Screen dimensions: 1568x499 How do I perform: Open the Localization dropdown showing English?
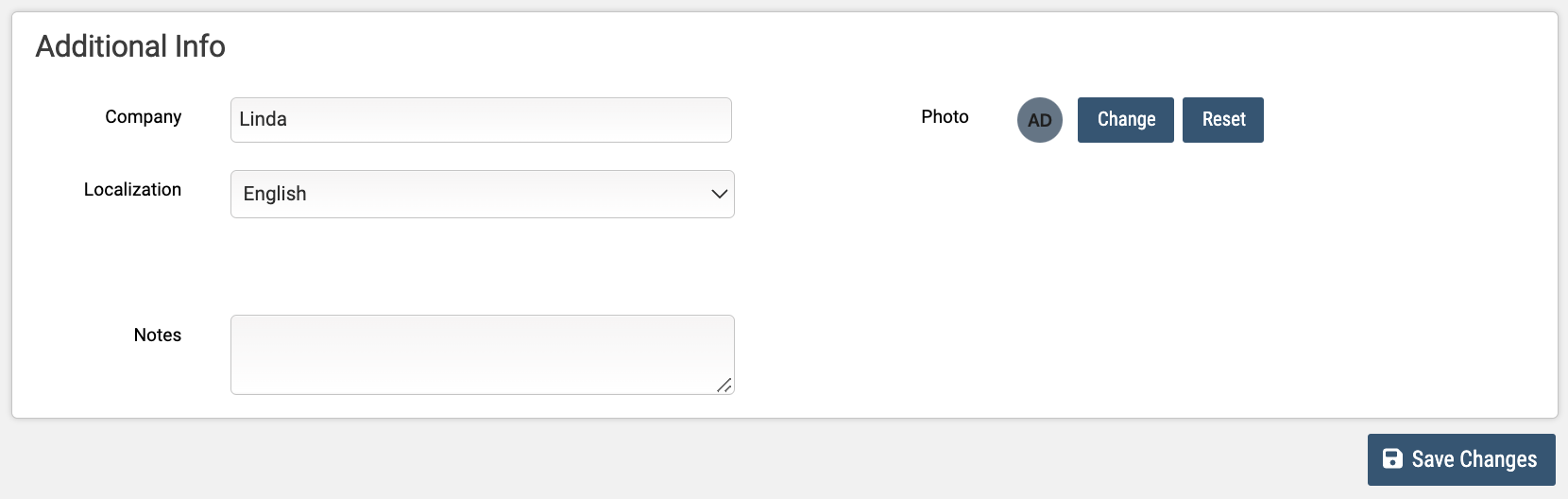(483, 194)
